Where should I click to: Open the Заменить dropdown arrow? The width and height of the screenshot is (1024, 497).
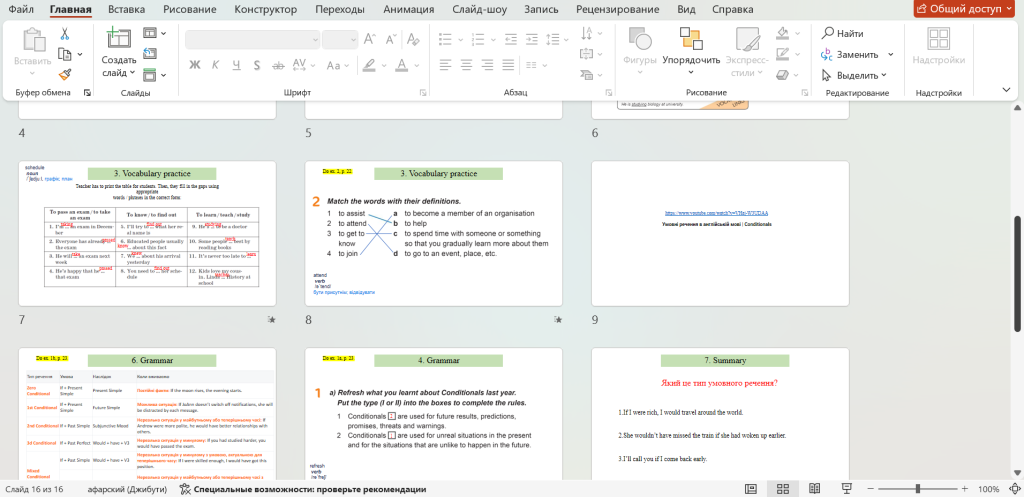[x=889, y=55]
